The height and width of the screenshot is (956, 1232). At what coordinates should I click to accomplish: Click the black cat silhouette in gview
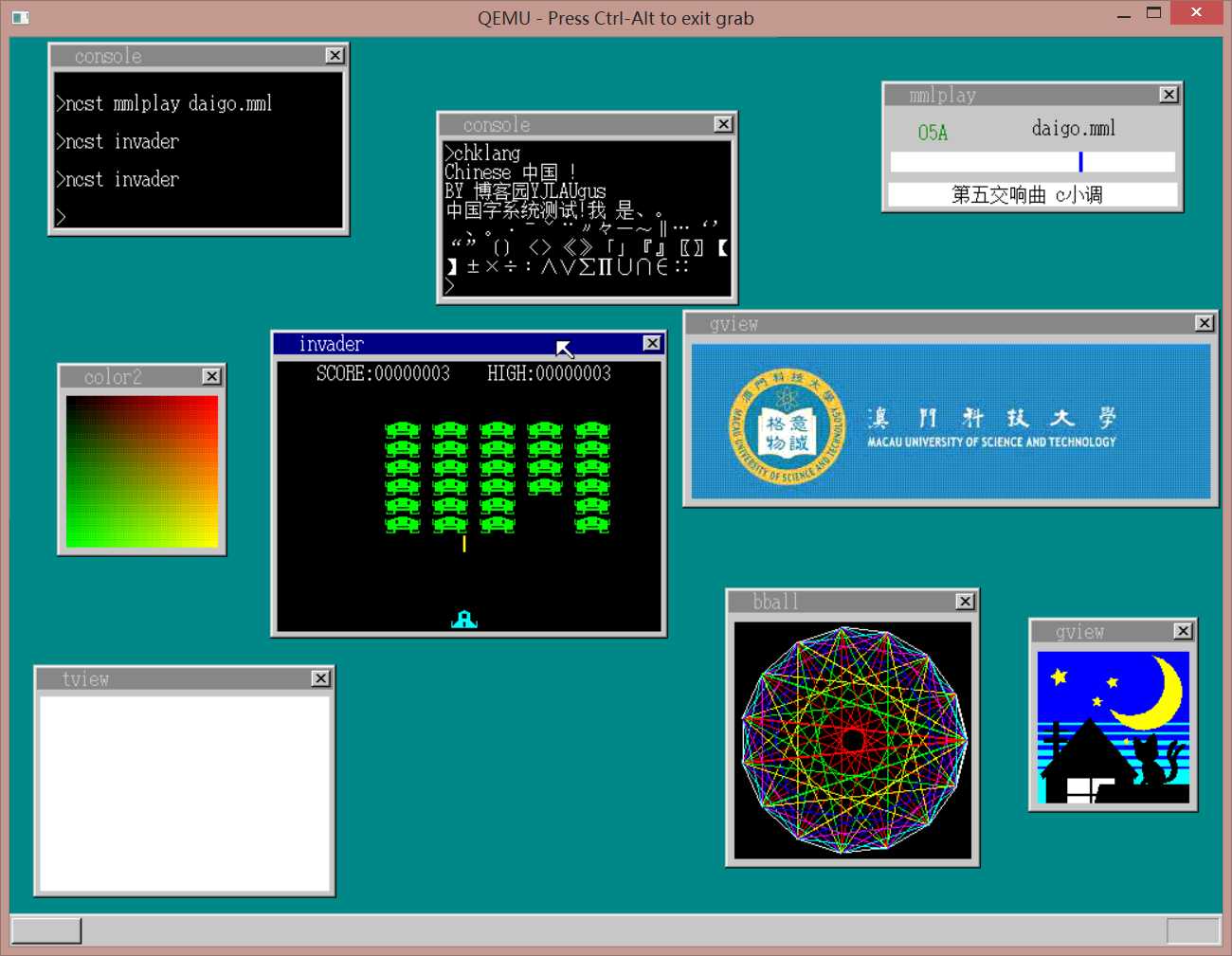[1157, 760]
